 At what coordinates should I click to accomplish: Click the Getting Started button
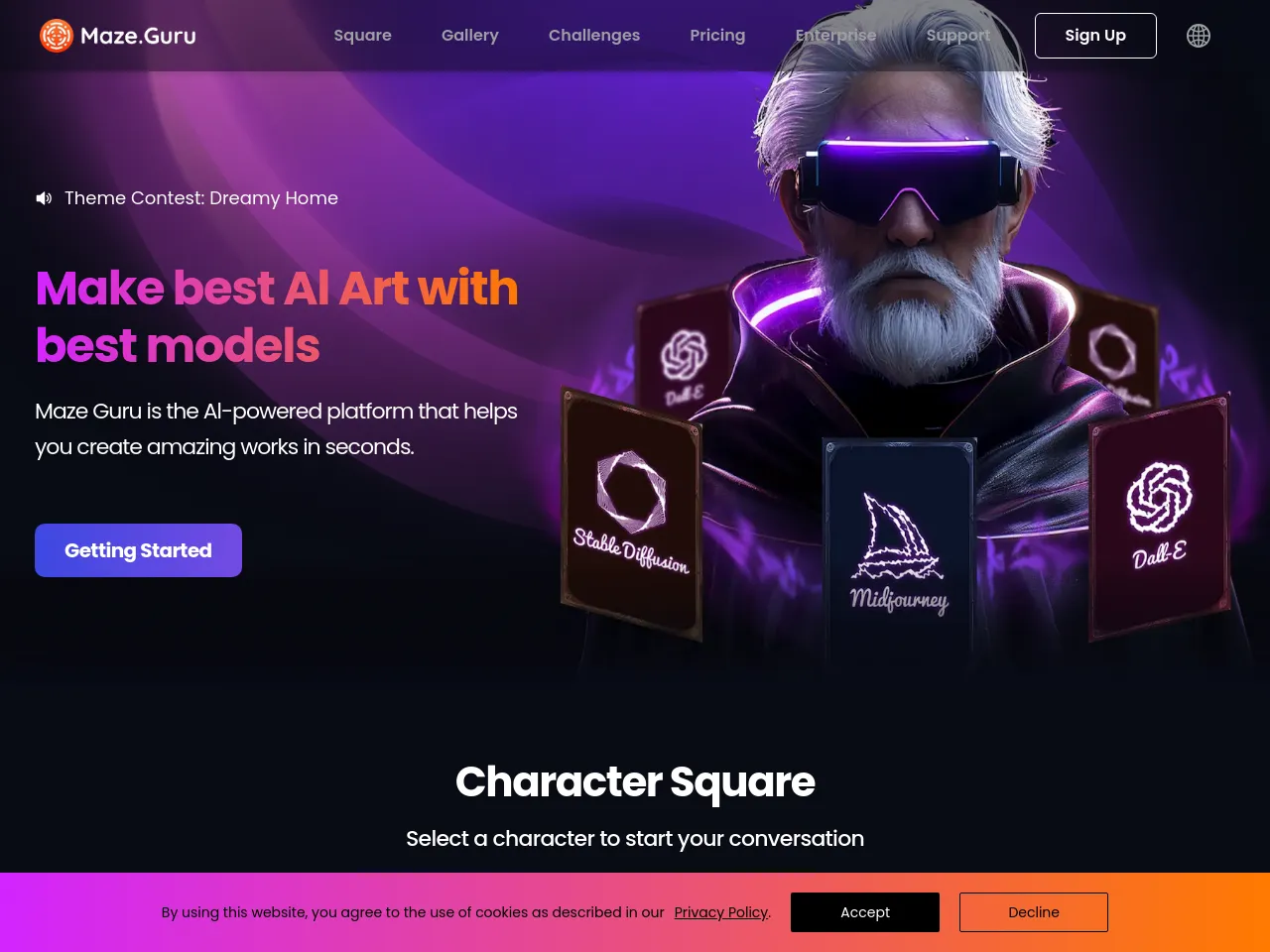point(138,550)
